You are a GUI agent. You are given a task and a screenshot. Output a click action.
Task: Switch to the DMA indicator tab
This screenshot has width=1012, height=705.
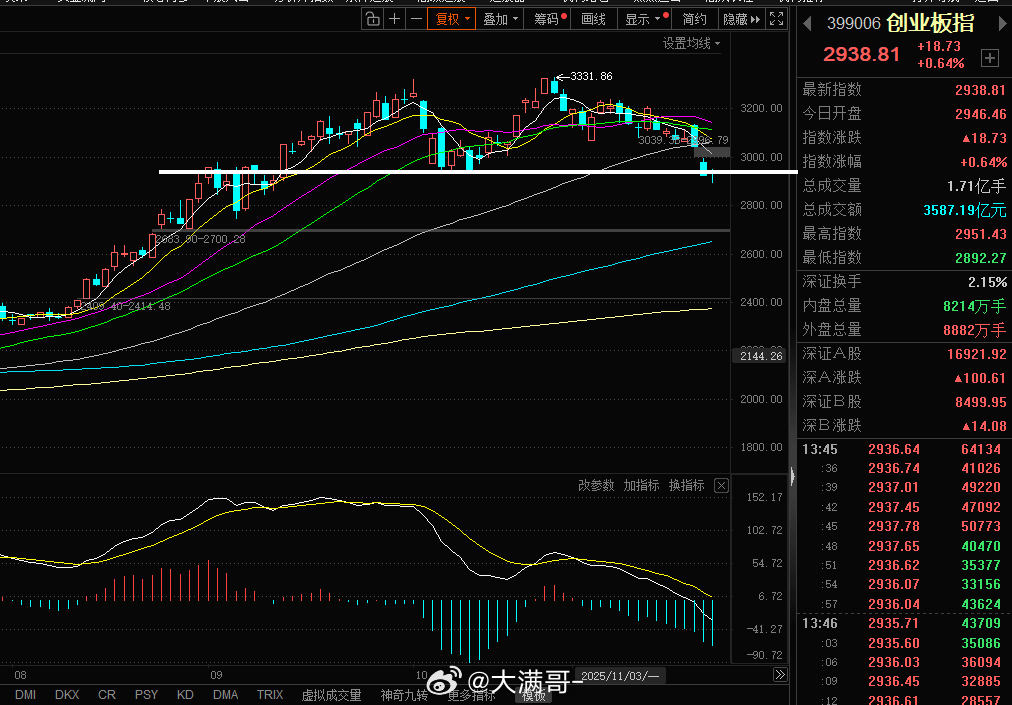225,695
